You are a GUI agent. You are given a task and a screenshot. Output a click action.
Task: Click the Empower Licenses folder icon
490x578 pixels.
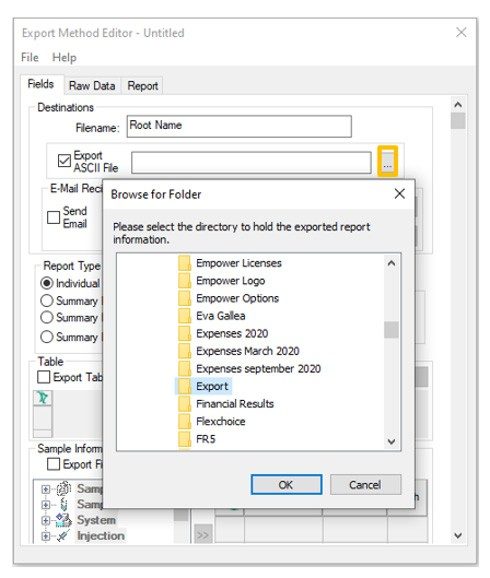(184, 263)
